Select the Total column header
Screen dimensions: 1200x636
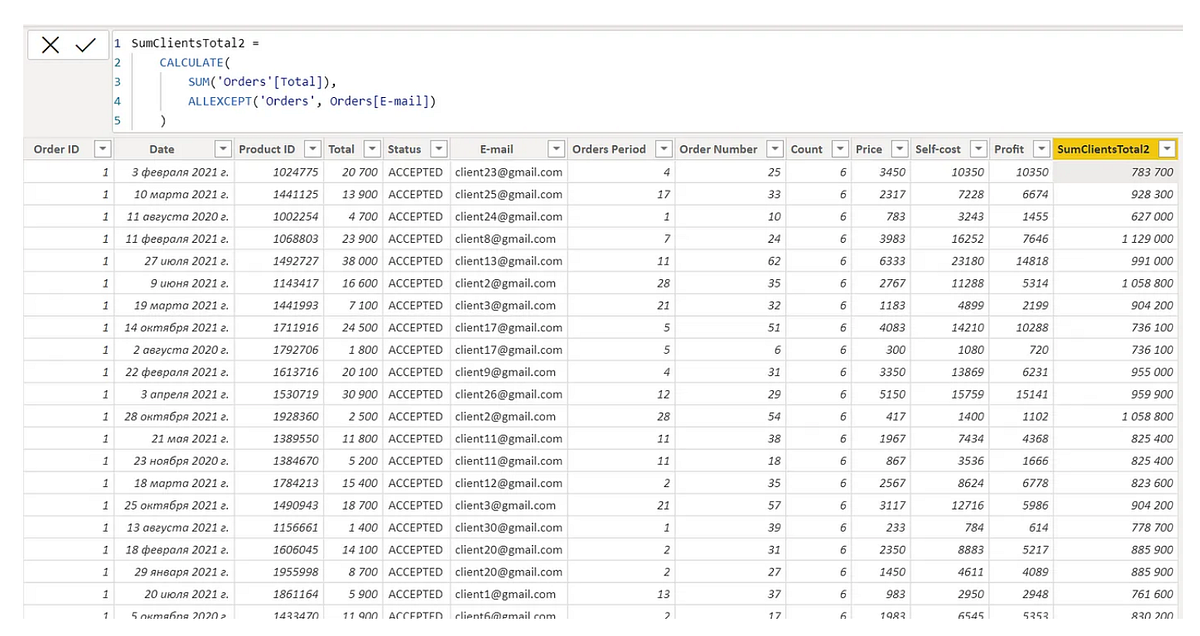(x=344, y=148)
